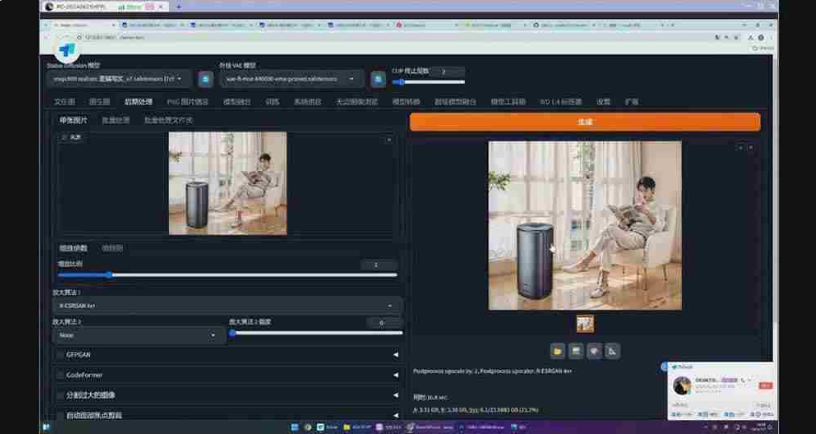Switch to the 文生图 tab

64,102
